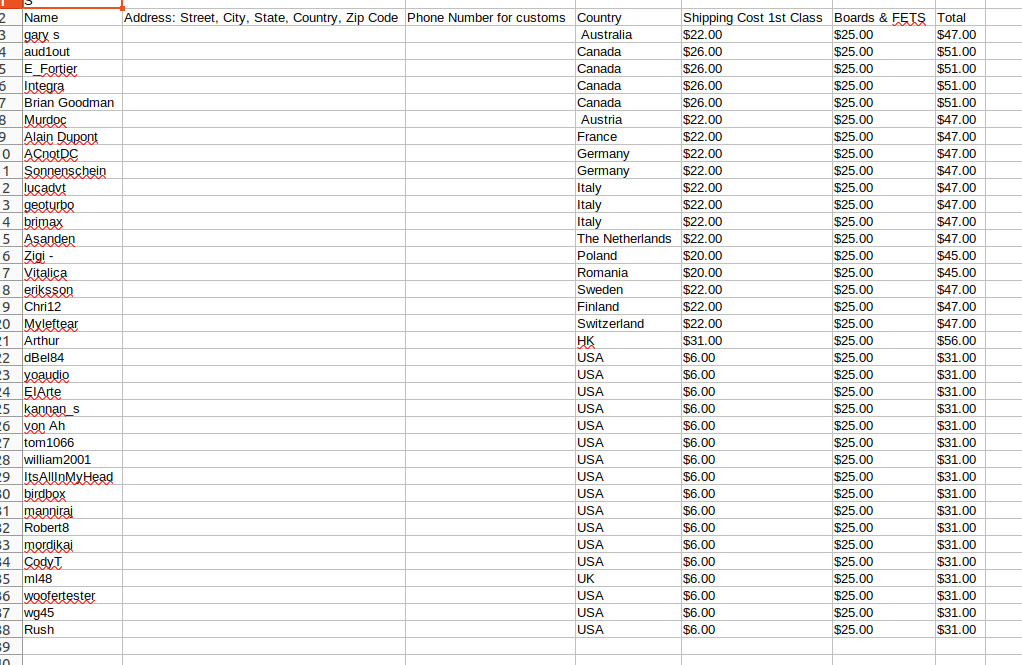Screen dimensions: 1022x665
Task: Click the Country column header cell
Action: click(628, 18)
